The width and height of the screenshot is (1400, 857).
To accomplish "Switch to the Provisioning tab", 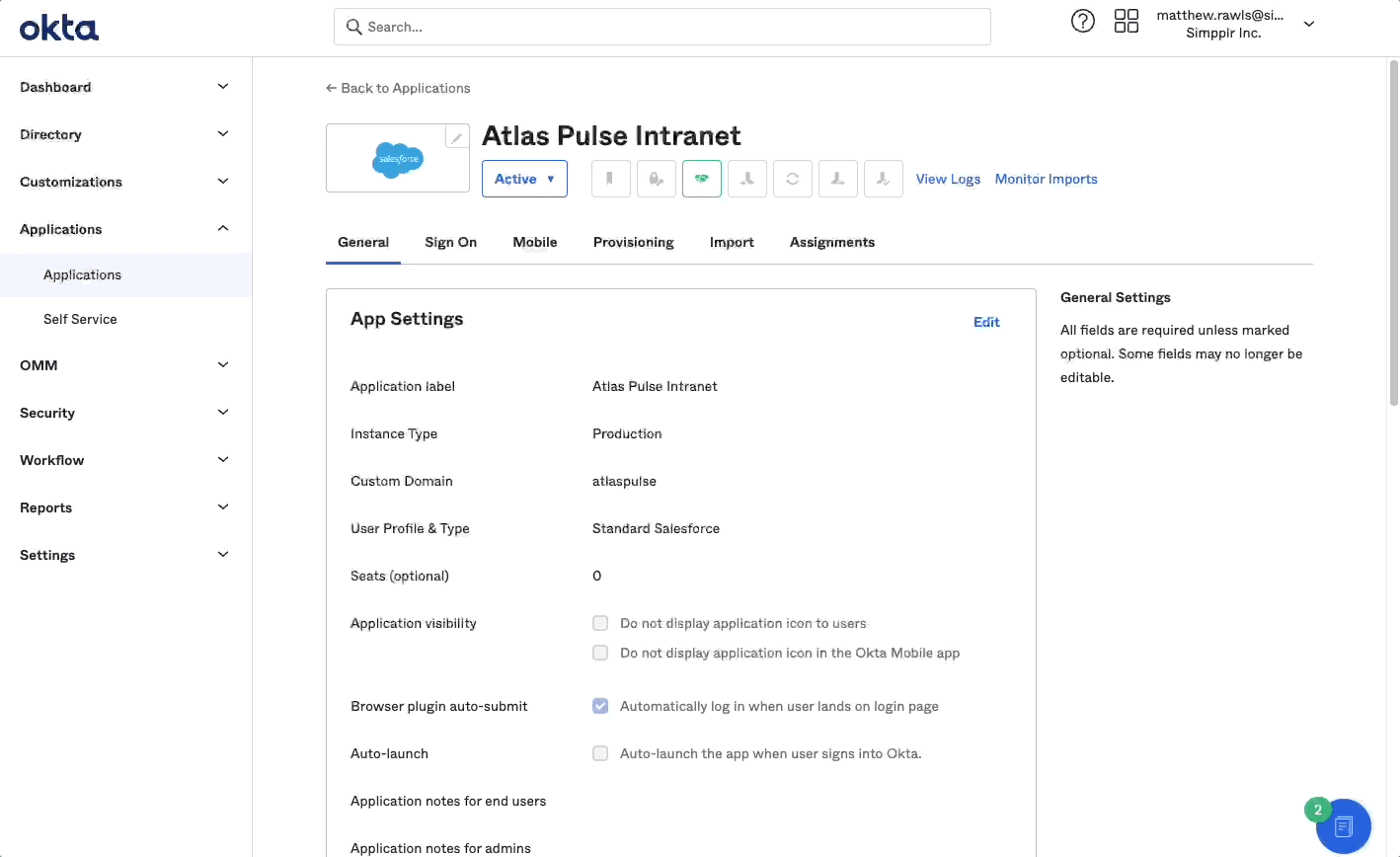I will tap(634, 242).
